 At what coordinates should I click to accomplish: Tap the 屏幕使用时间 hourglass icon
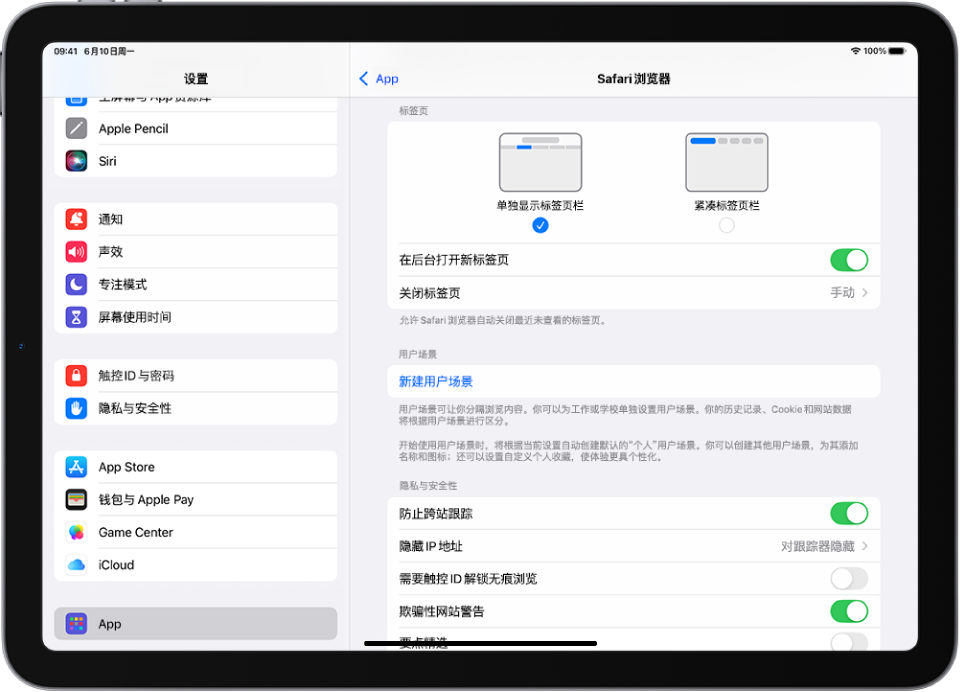pyautogui.click(x=76, y=317)
